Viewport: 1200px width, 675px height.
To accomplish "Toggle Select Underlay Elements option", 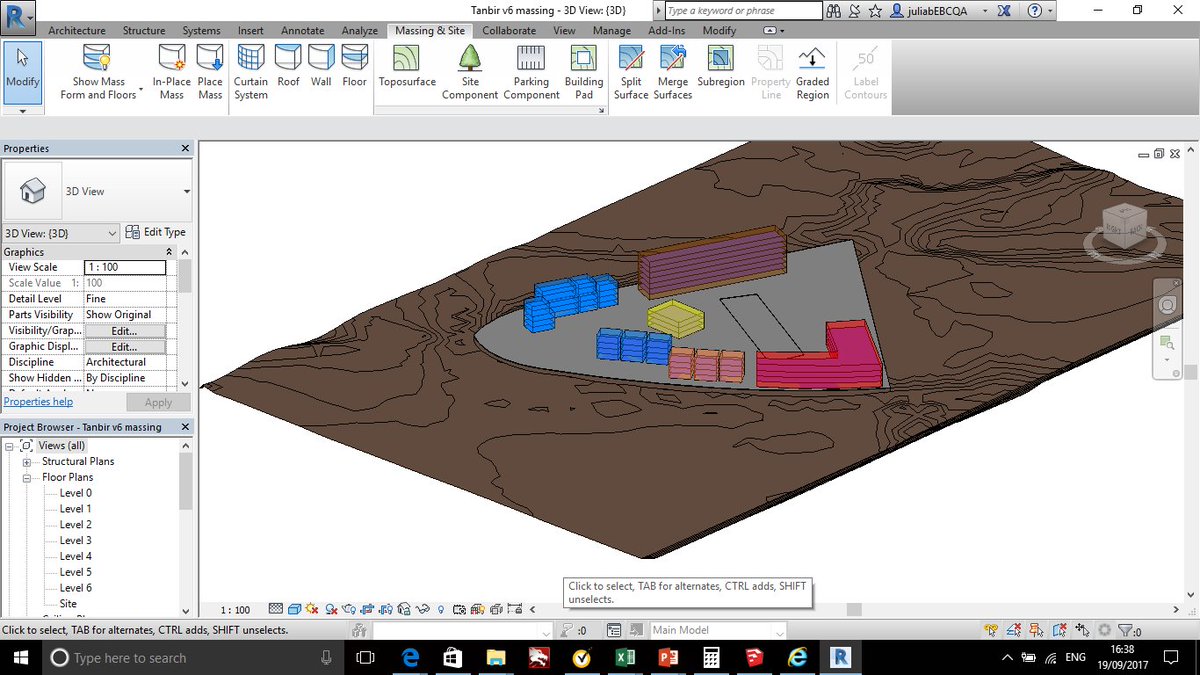I will 1013,630.
